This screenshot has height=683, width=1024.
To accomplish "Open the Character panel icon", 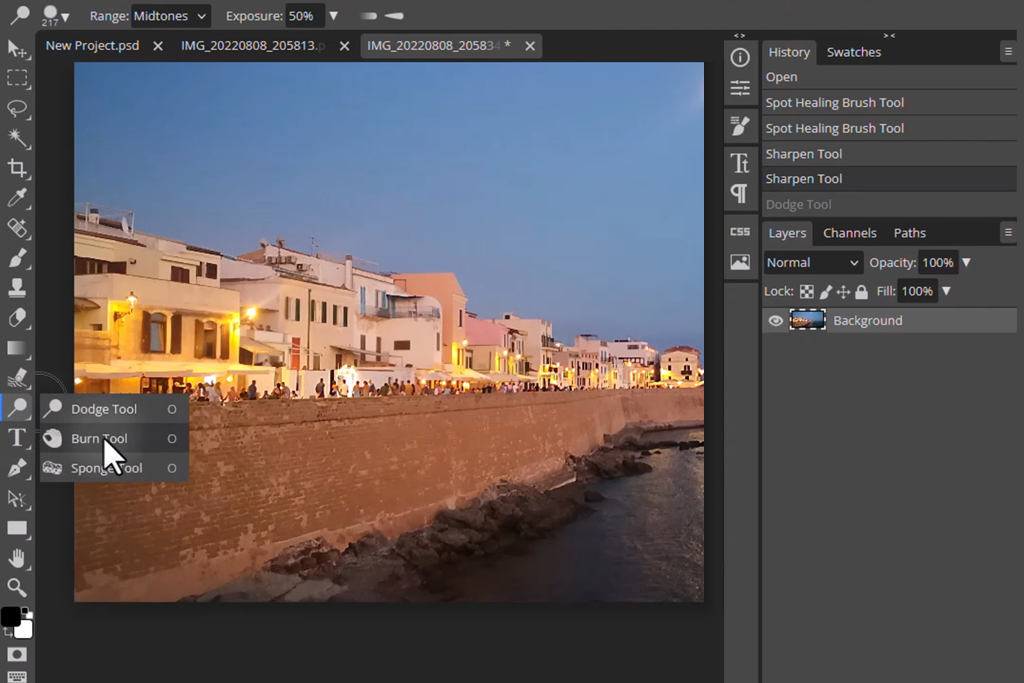I will click(x=740, y=162).
